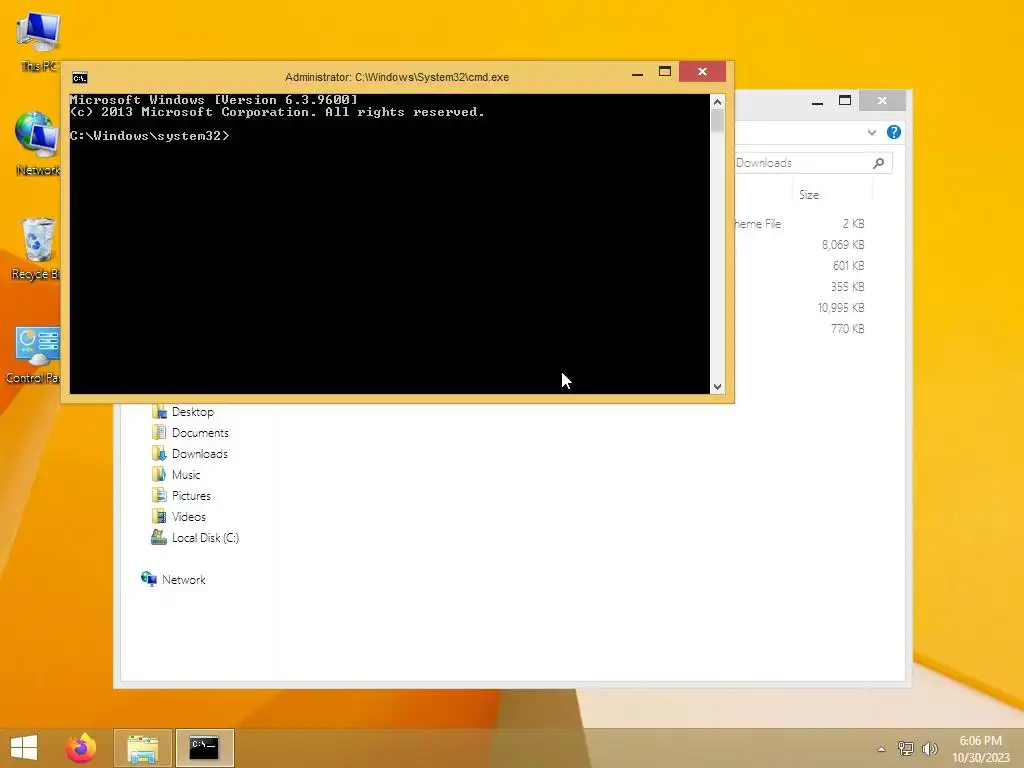This screenshot has width=1024, height=768.
Task: Launch Firefox from the taskbar
Action: (x=81, y=748)
